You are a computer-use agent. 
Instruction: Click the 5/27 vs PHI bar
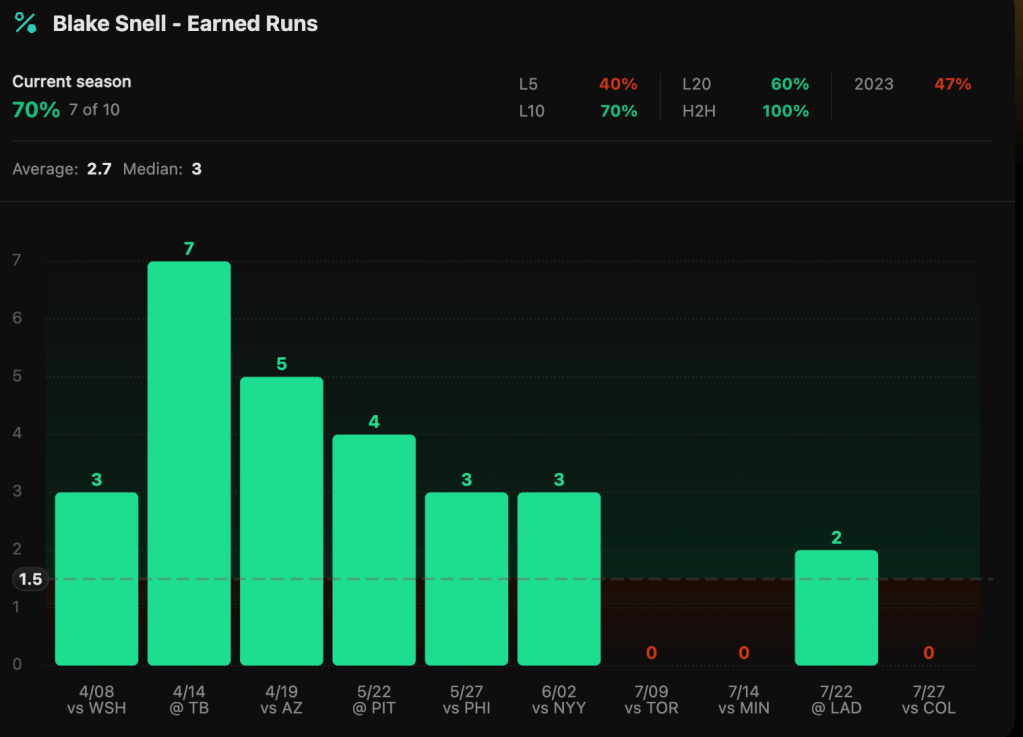466,578
